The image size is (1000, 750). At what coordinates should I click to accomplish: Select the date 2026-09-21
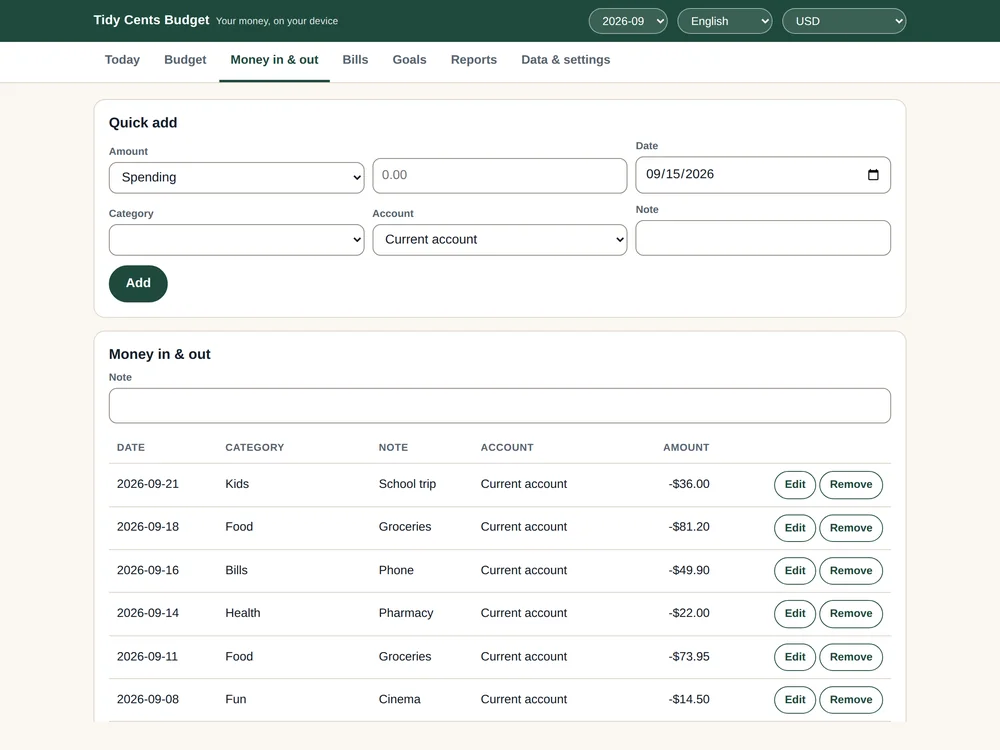click(148, 484)
